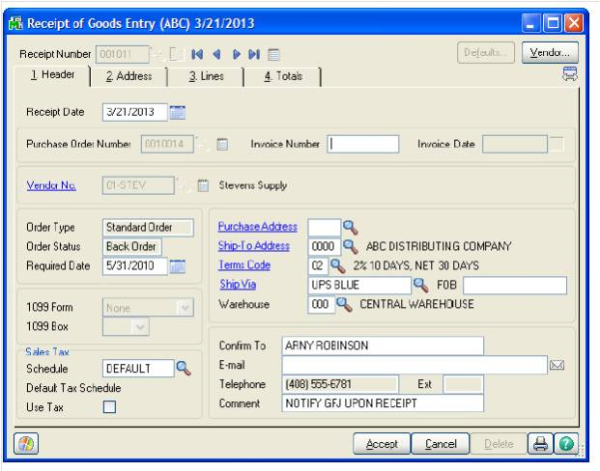This screenshot has height=471, width=600.
Task: Go to the first receipt record
Action: [x=198, y=54]
